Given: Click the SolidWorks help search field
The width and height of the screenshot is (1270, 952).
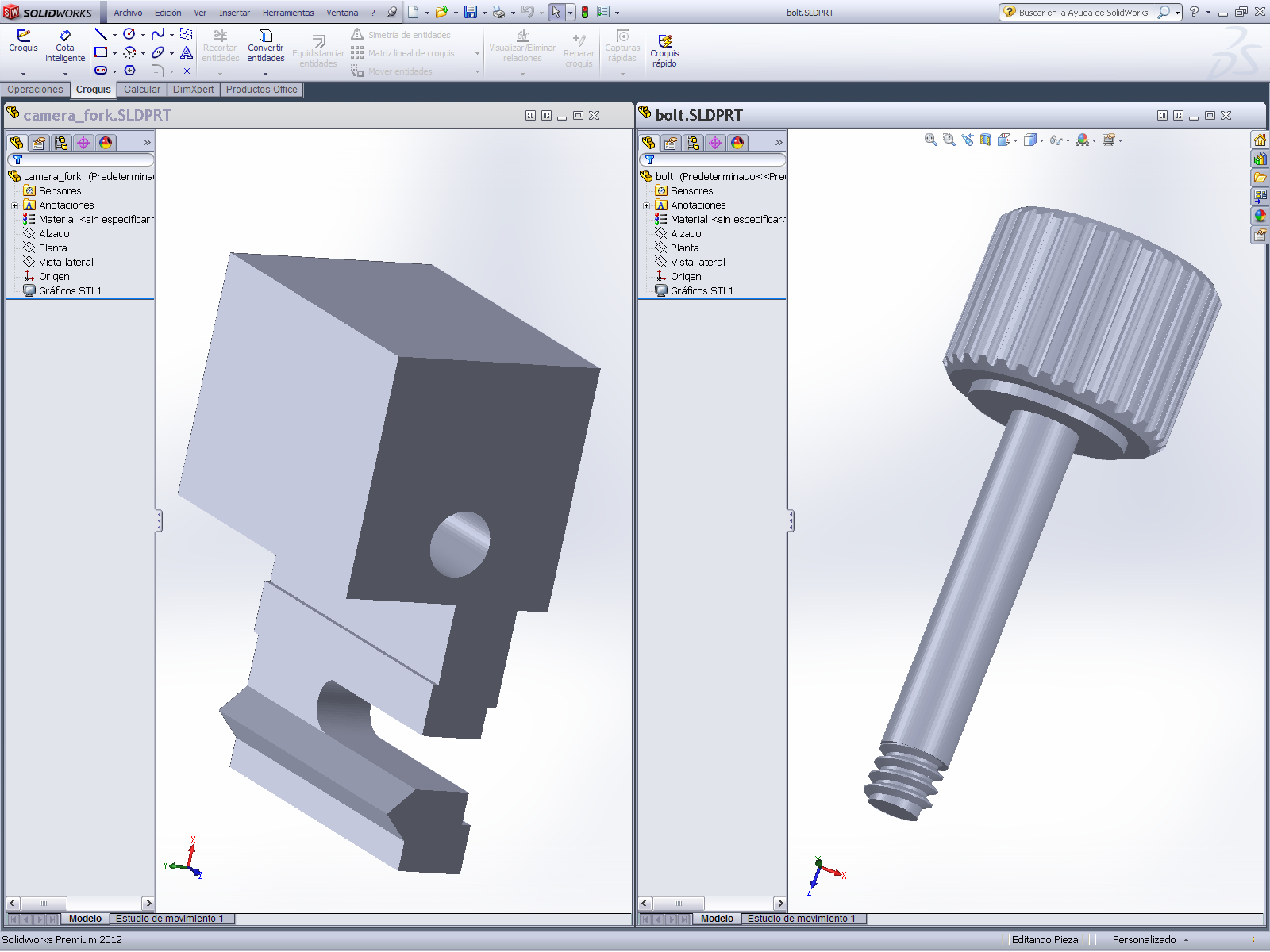Looking at the screenshot, I should click(x=1083, y=13).
